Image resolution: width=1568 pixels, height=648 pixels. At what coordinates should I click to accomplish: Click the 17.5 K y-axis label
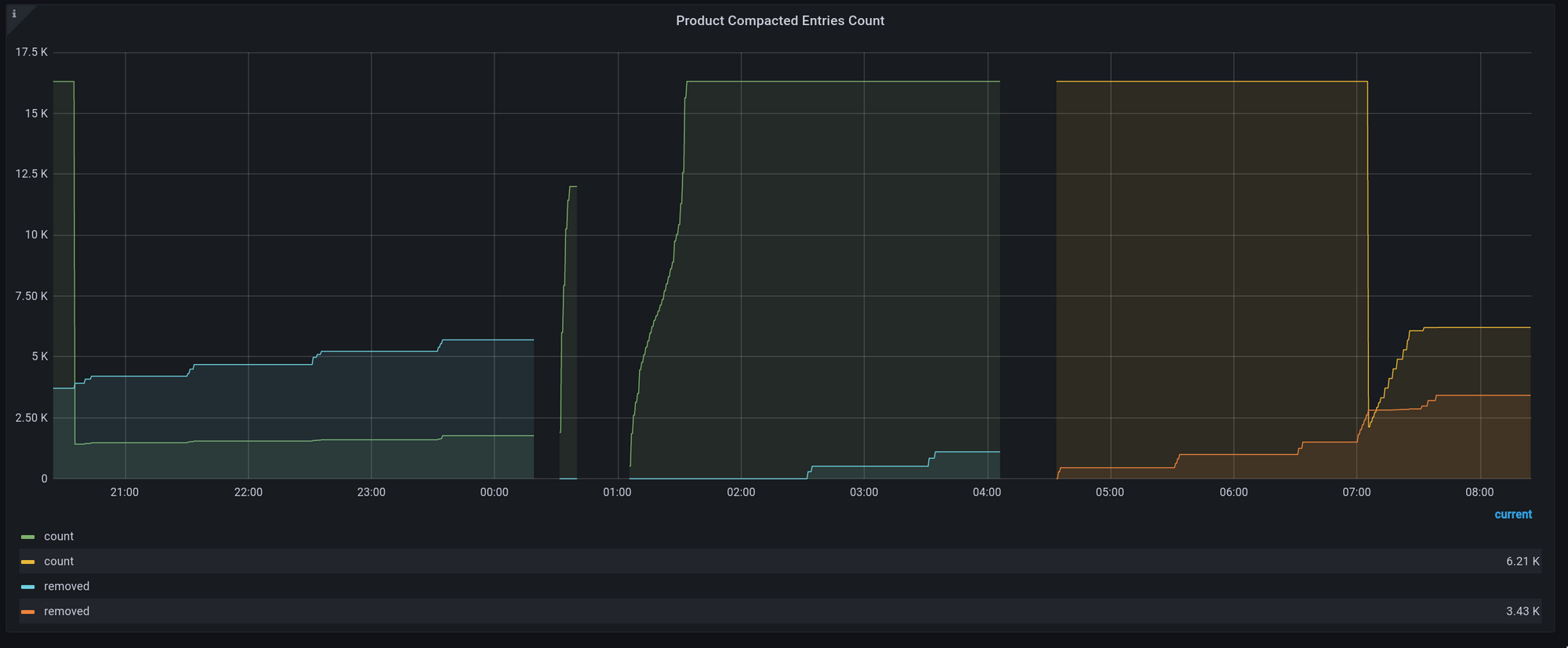31,53
